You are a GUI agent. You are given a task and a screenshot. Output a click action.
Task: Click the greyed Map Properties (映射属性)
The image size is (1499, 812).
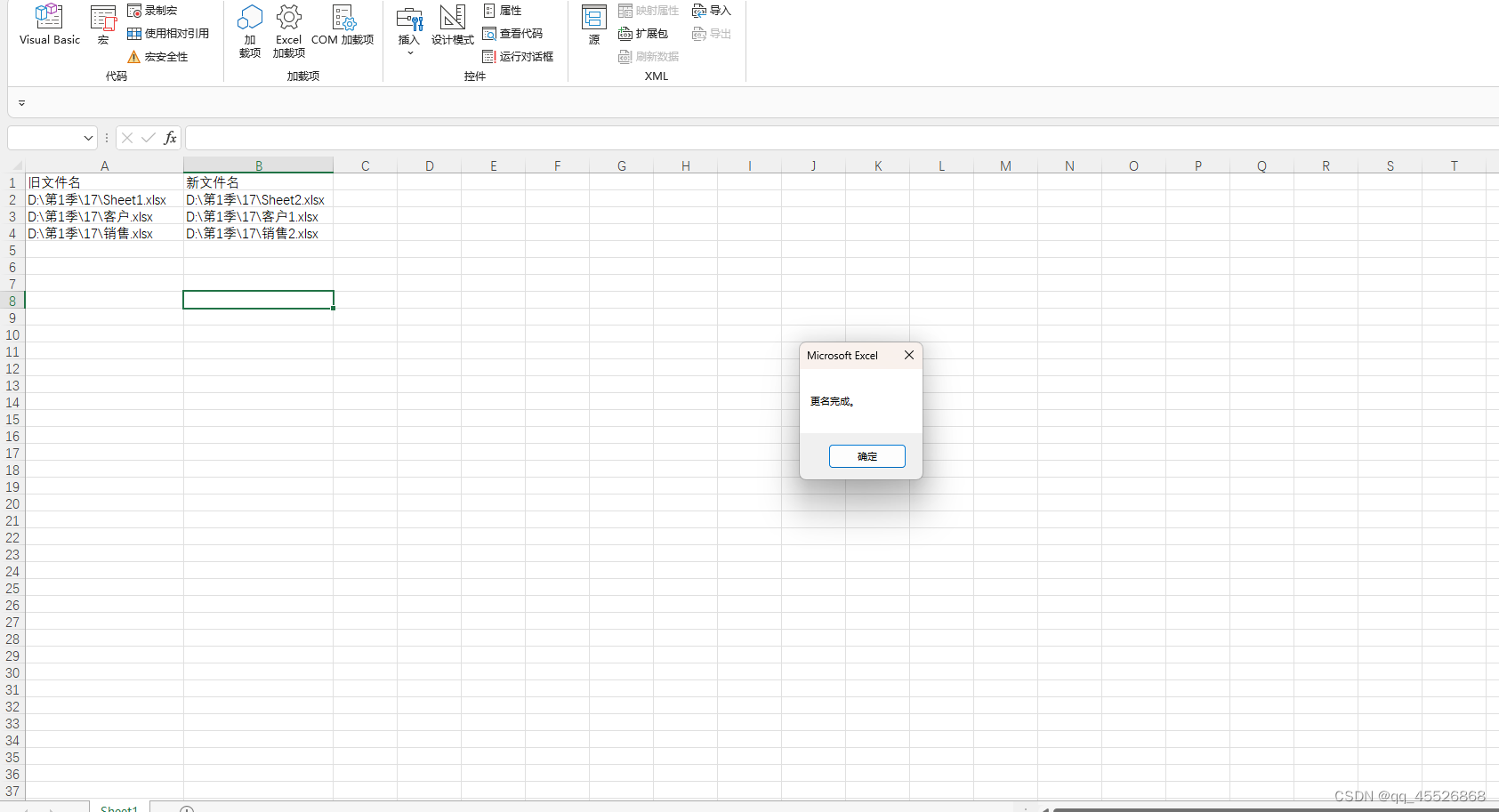pyautogui.click(x=649, y=11)
